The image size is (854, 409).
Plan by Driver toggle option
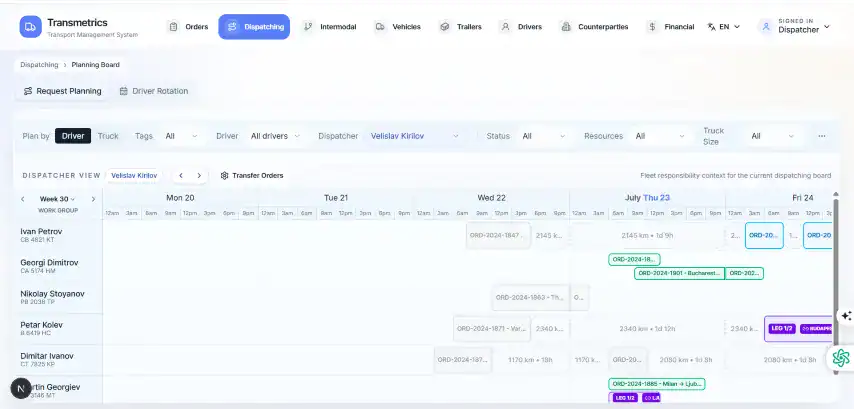point(72,136)
